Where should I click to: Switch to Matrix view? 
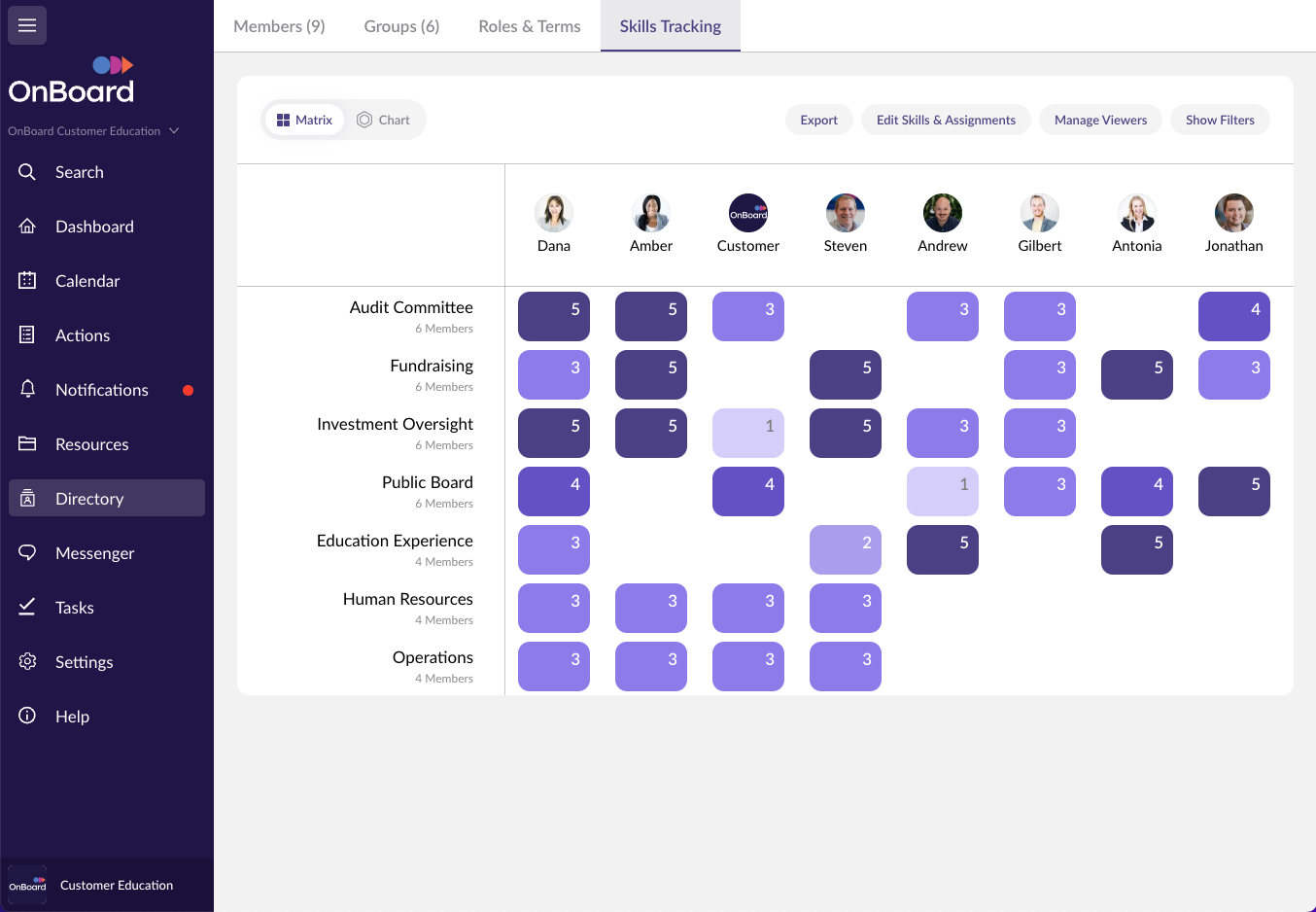coord(304,120)
